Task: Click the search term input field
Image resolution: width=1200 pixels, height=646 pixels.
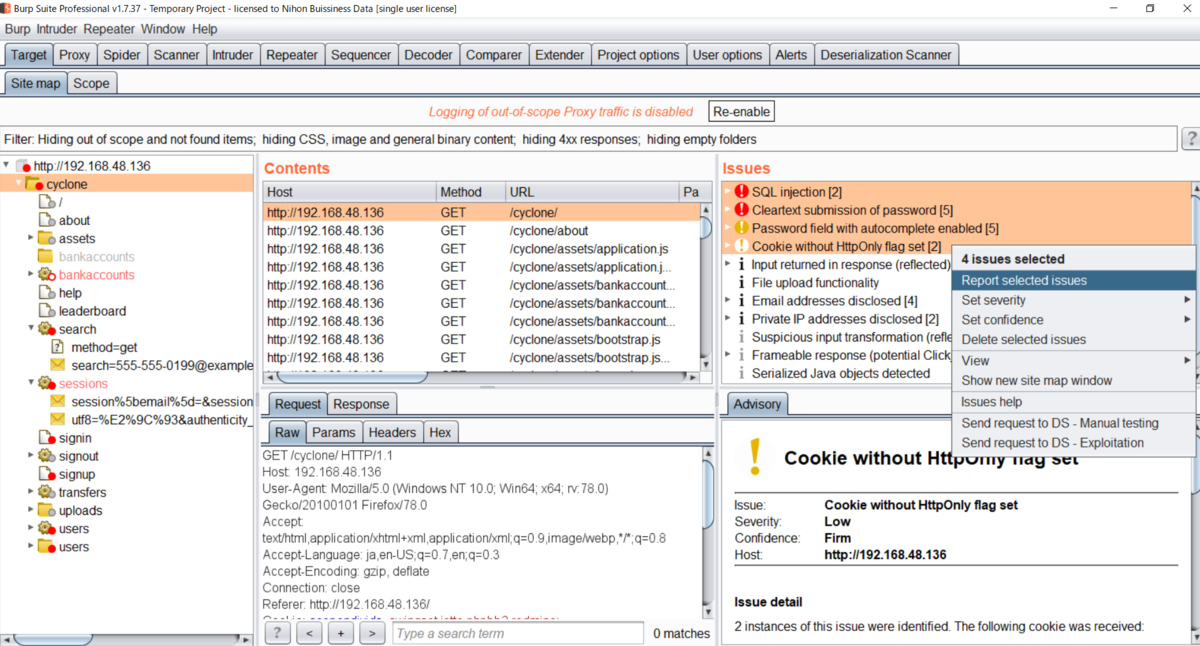Action: (518, 633)
